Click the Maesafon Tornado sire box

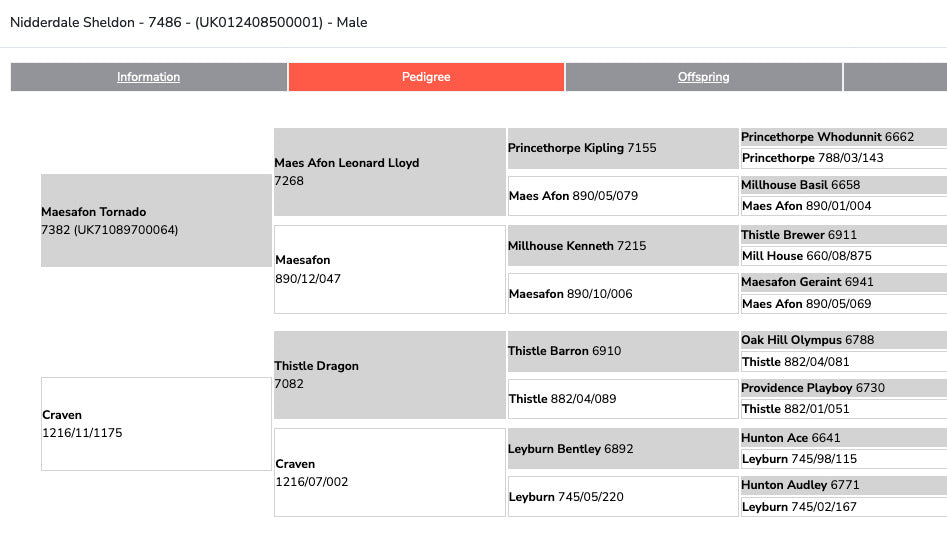tap(155, 220)
